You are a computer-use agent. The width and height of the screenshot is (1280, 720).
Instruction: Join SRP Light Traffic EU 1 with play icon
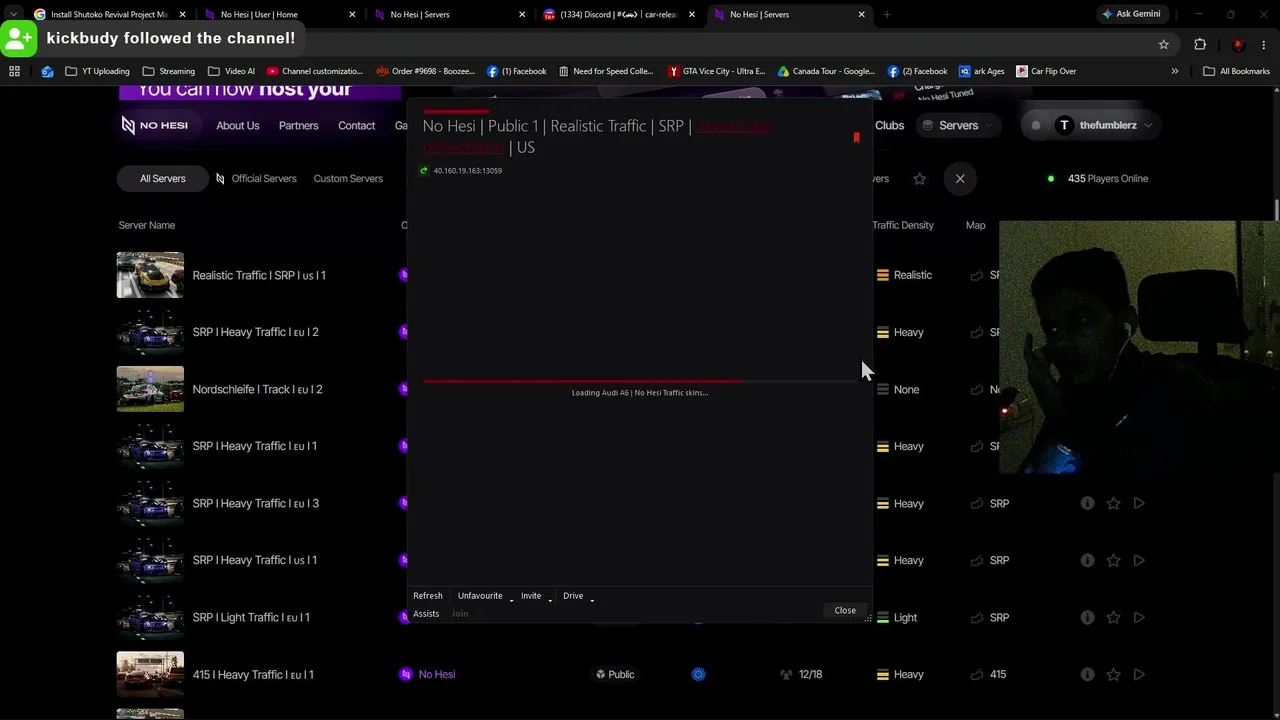pos(1139,617)
